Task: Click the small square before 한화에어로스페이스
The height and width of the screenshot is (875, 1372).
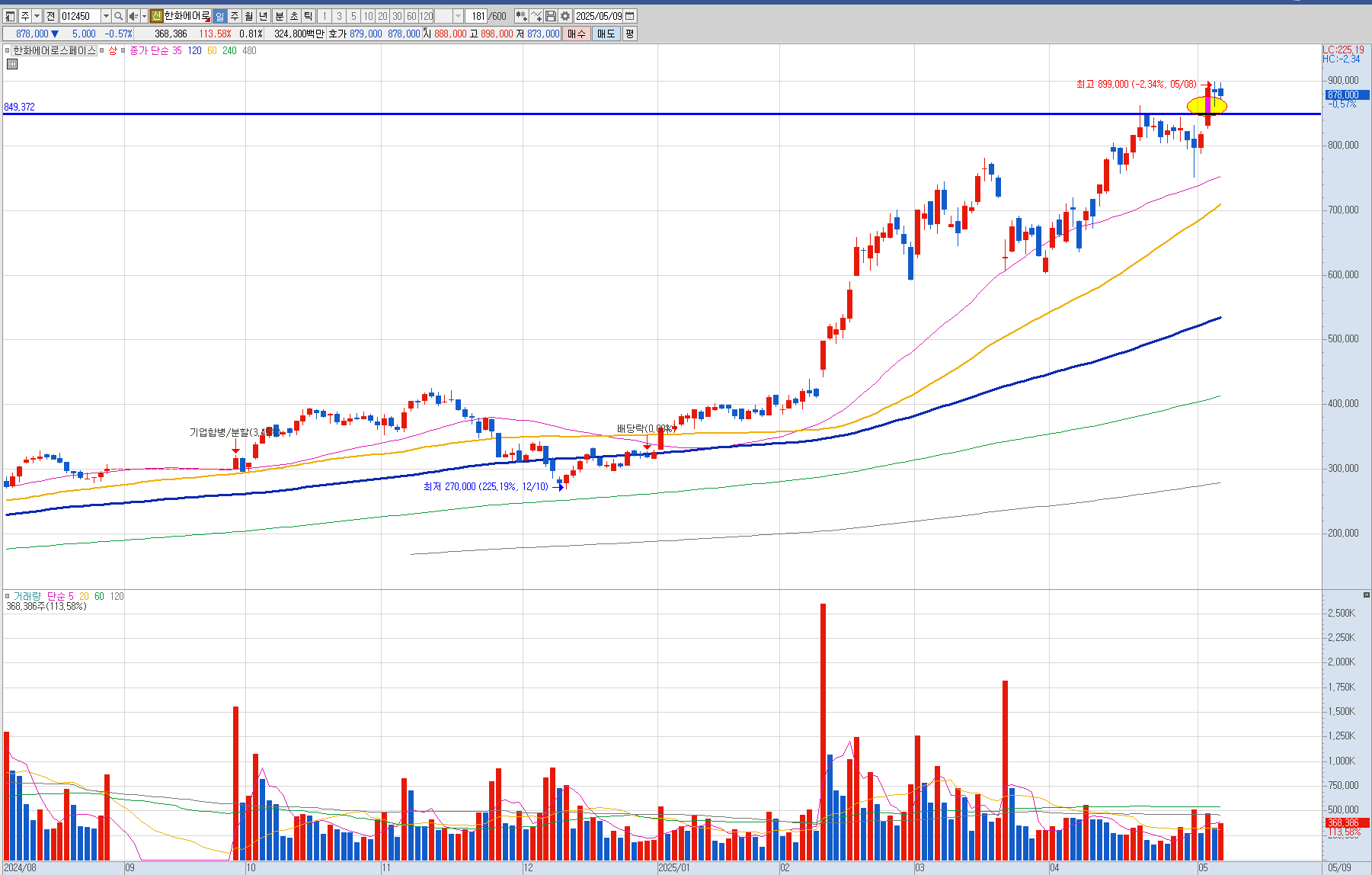Action: tap(8, 51)
